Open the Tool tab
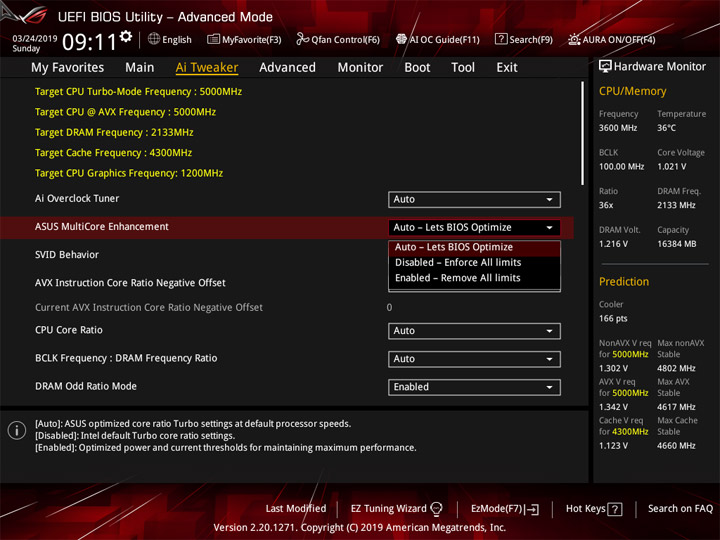Screen dimensions: 720x540 (463, 68)
